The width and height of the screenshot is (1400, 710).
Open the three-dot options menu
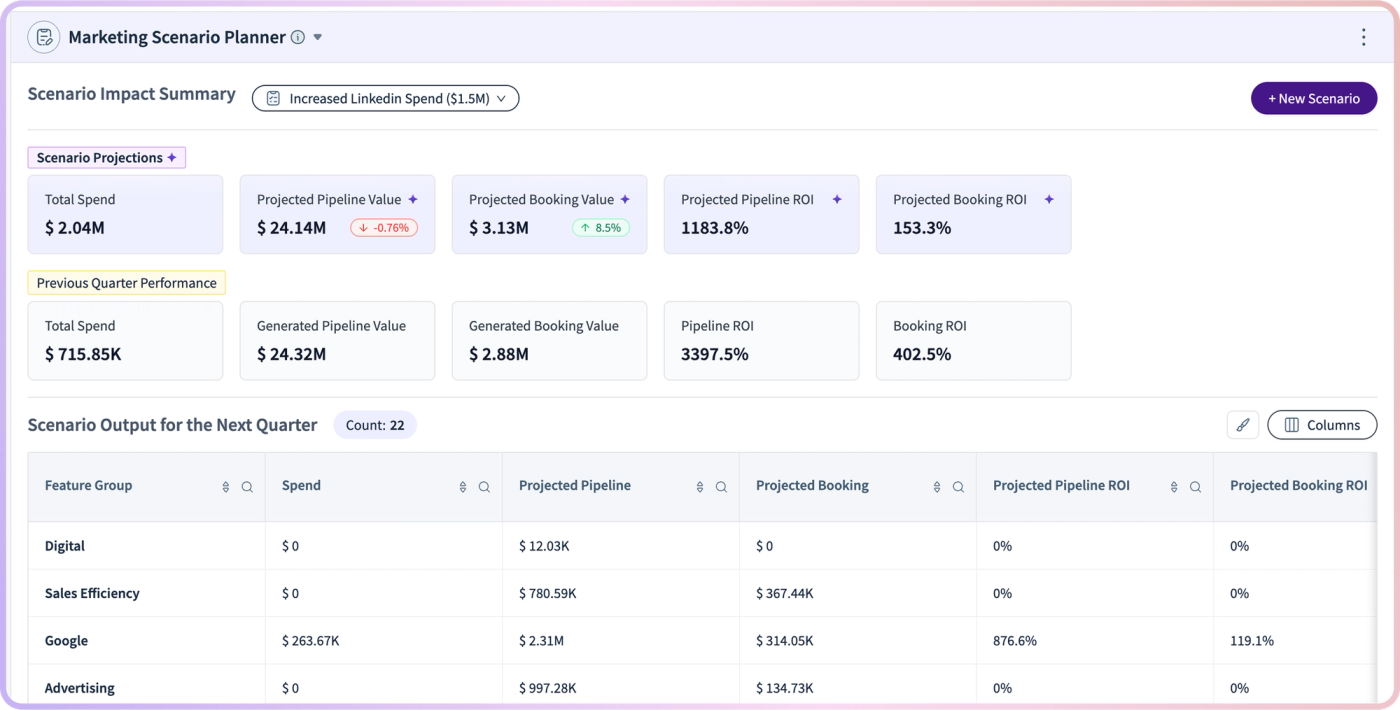point(1363,37)
